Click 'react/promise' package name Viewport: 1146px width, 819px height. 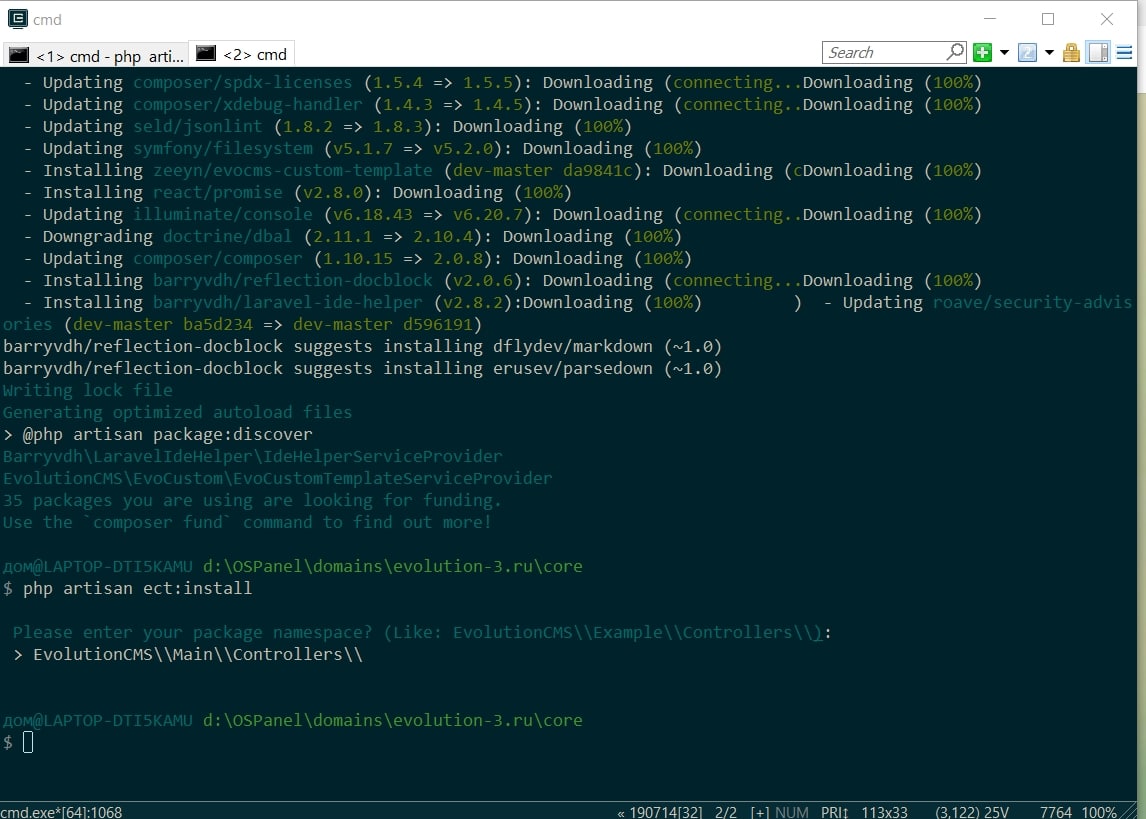[x=218, y=192]
